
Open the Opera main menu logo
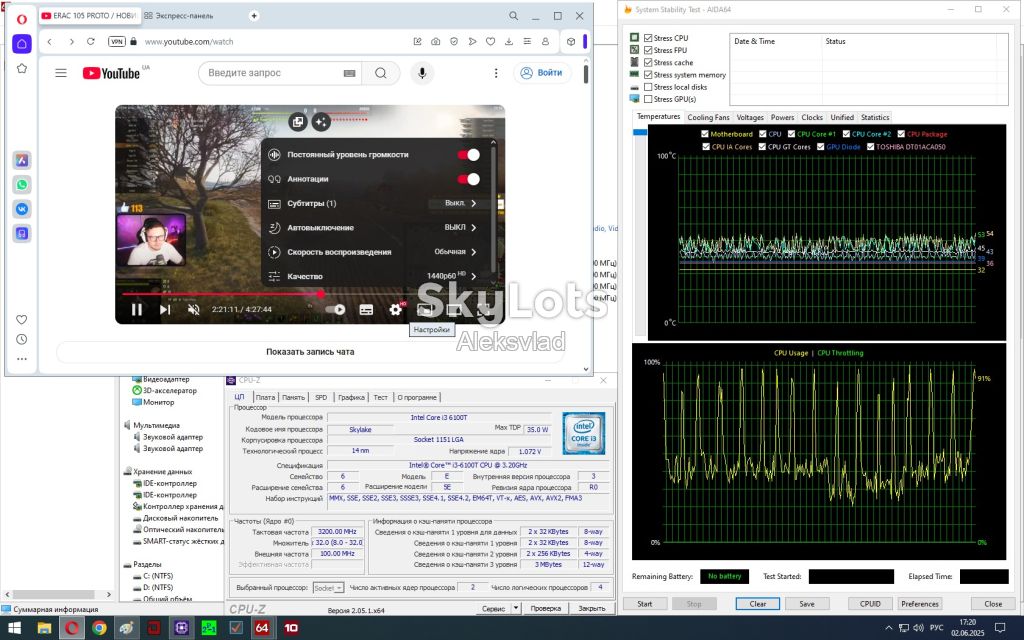tap(22, 18)
